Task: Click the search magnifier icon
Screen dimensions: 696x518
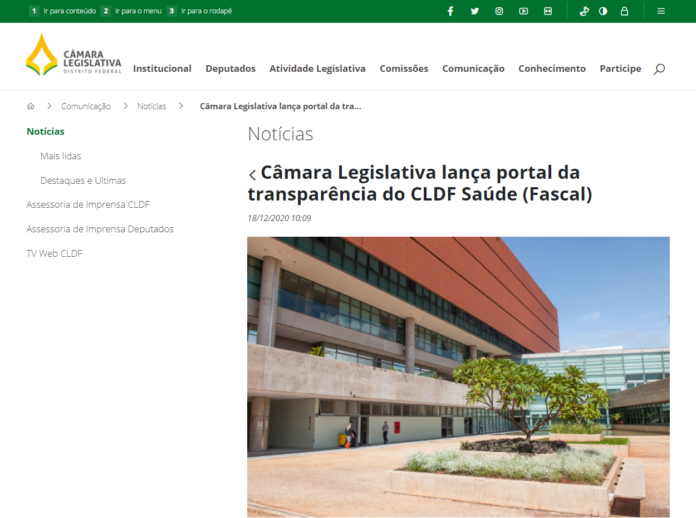Action: [659, 69]
